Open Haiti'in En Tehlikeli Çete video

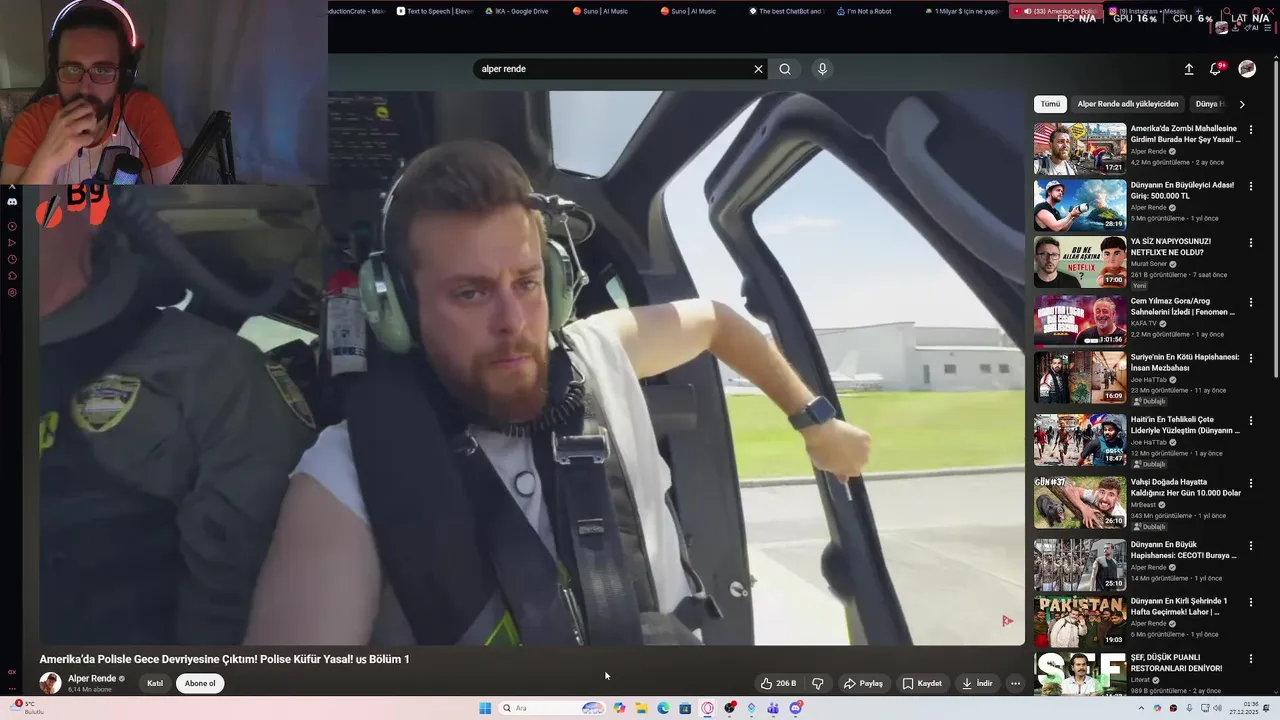[x=1080, y=440]
